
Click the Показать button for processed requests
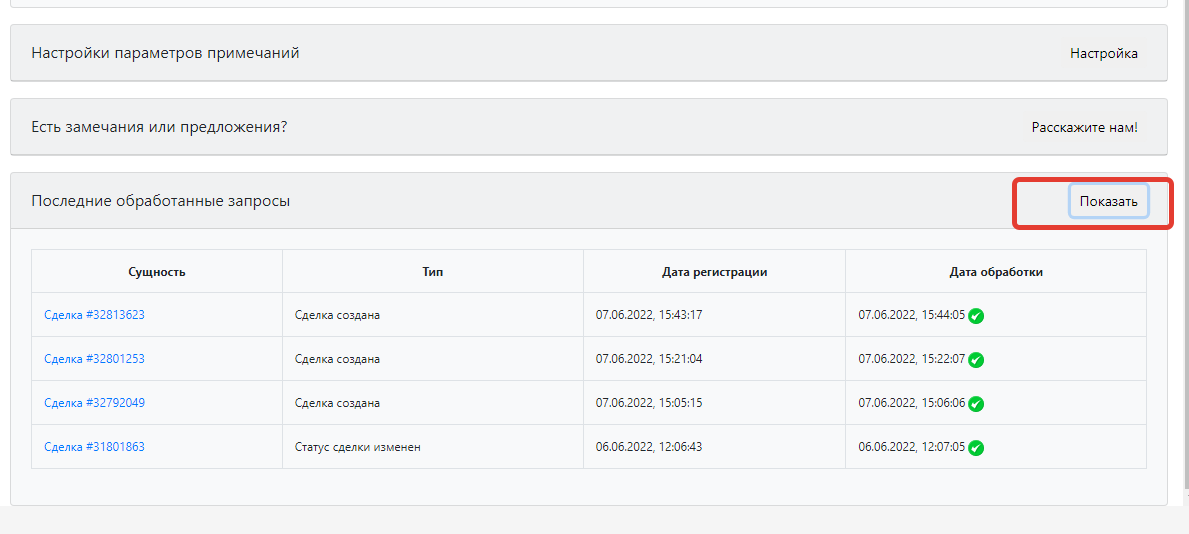1109,201
